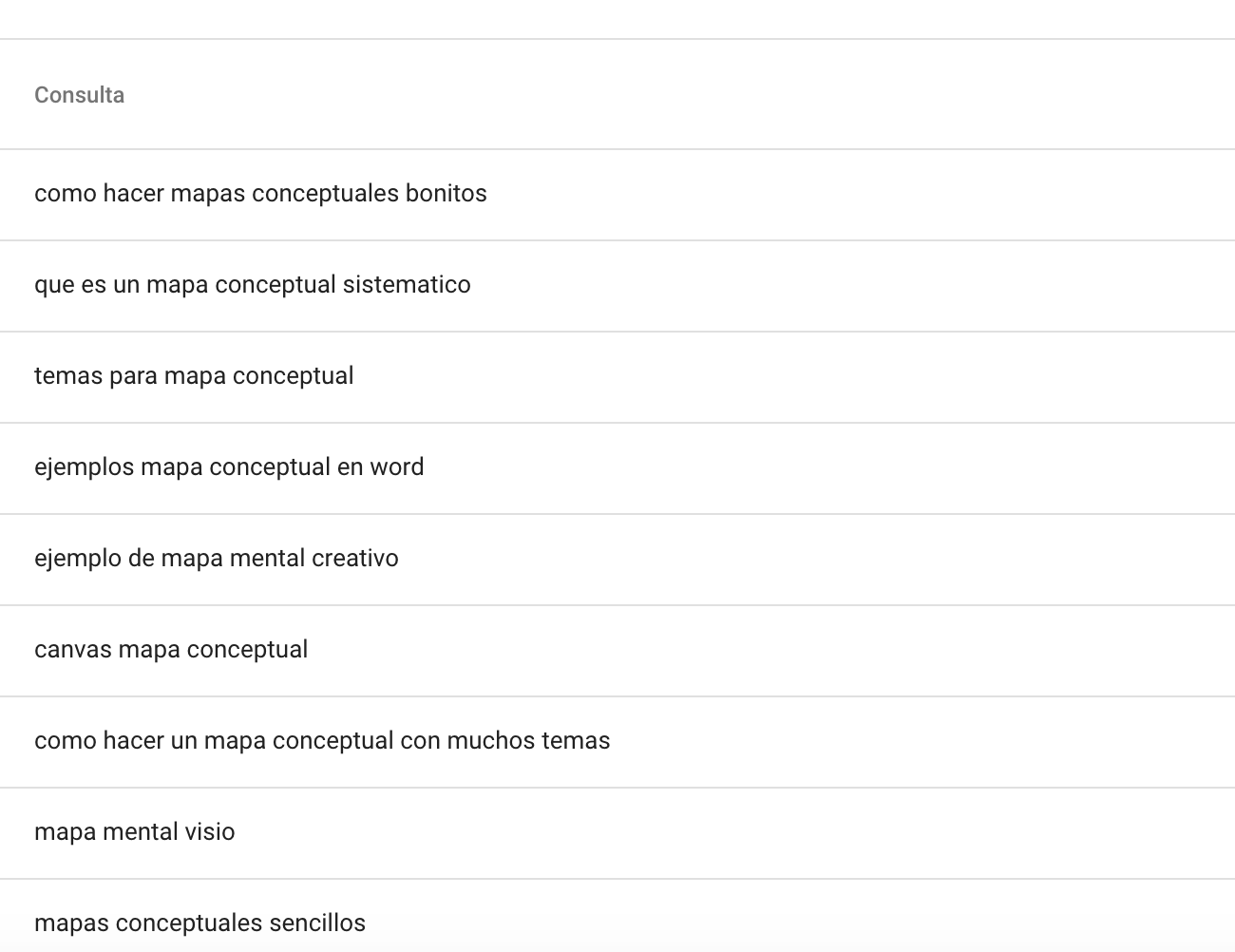
Task: Choose 'ejemplo de mapa mental creativo' query
Action: pyautogui.click(x=617, y=560)
